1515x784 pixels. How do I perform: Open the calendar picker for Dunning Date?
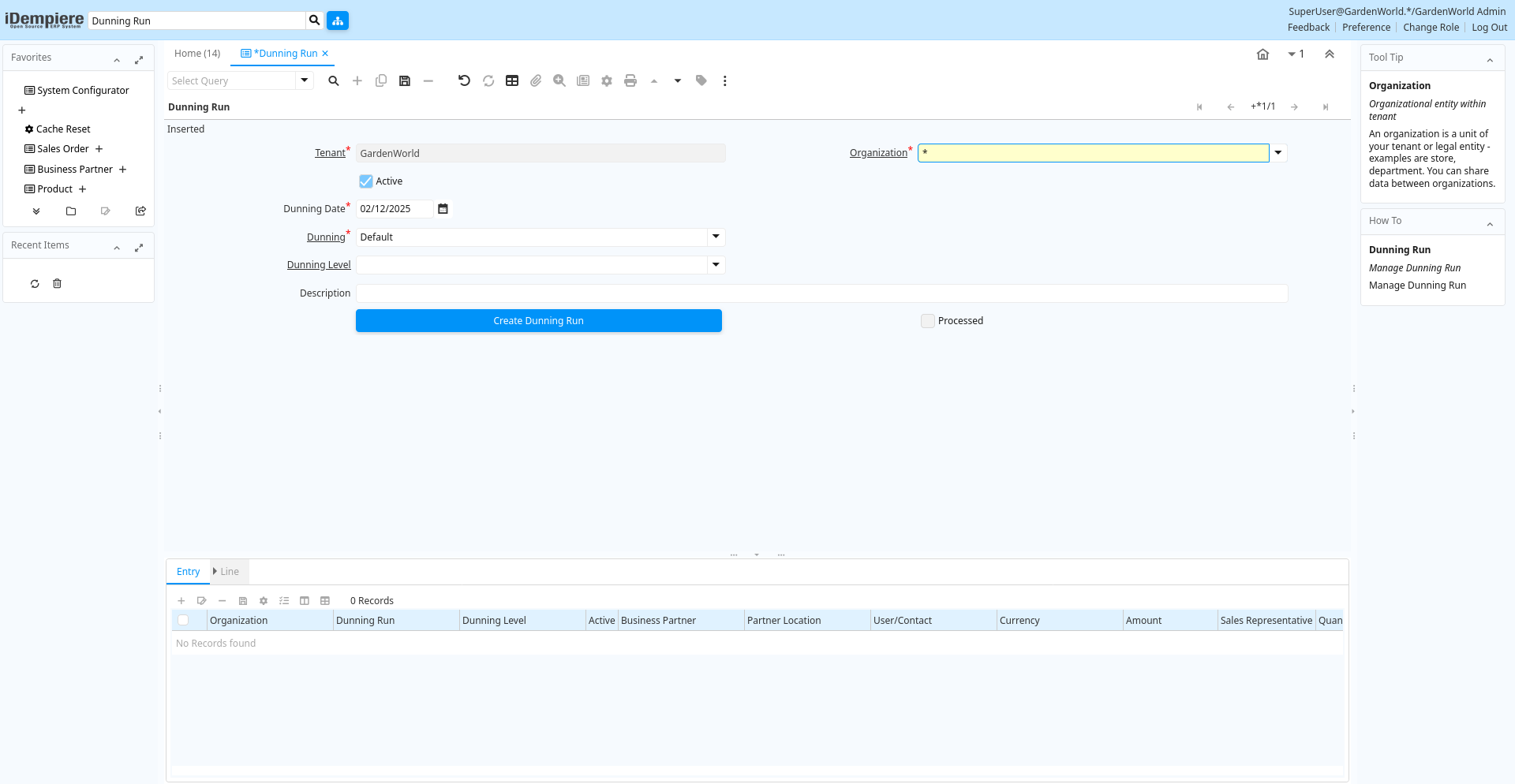click(443, 209)
